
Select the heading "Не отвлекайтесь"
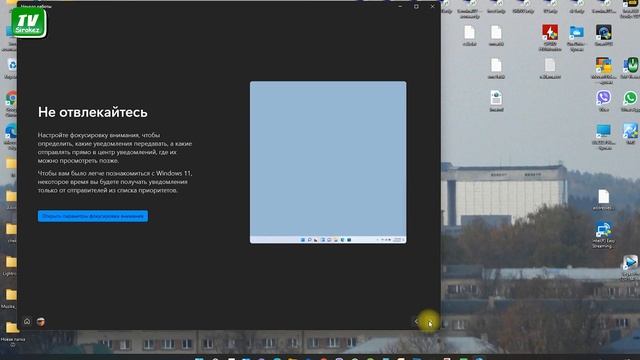pos(93,112)
